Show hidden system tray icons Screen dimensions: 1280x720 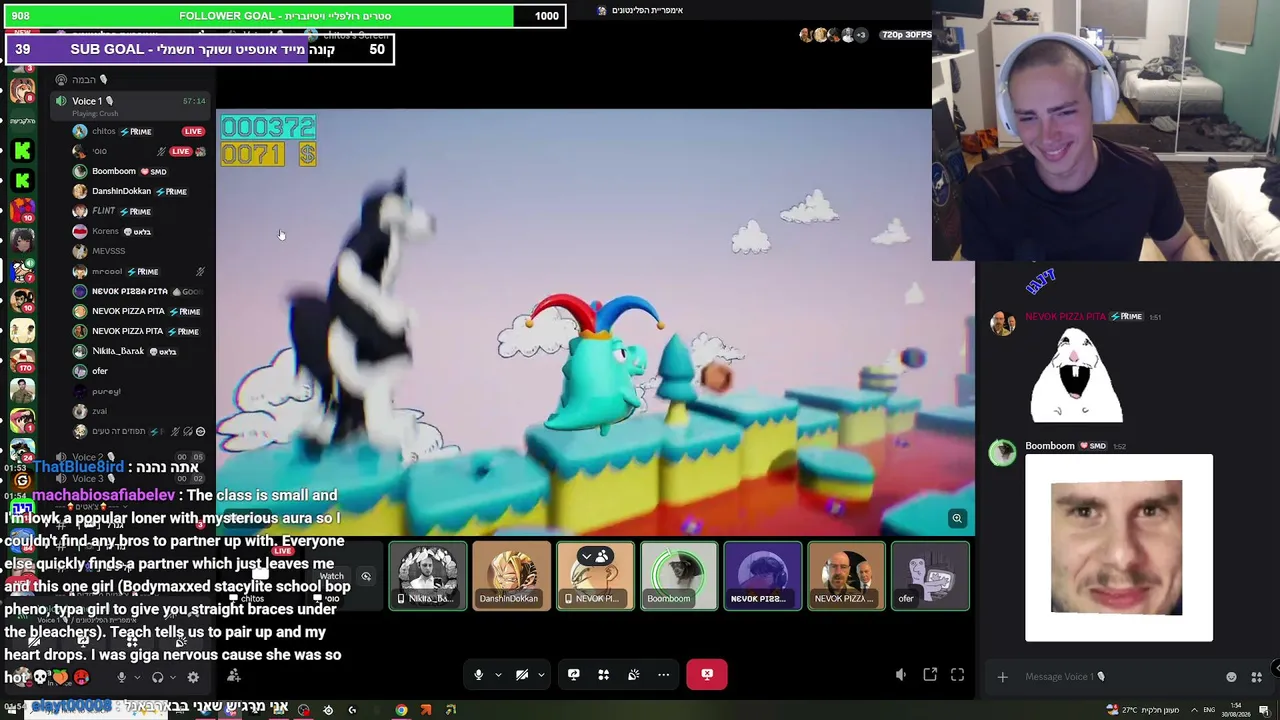1194,710
